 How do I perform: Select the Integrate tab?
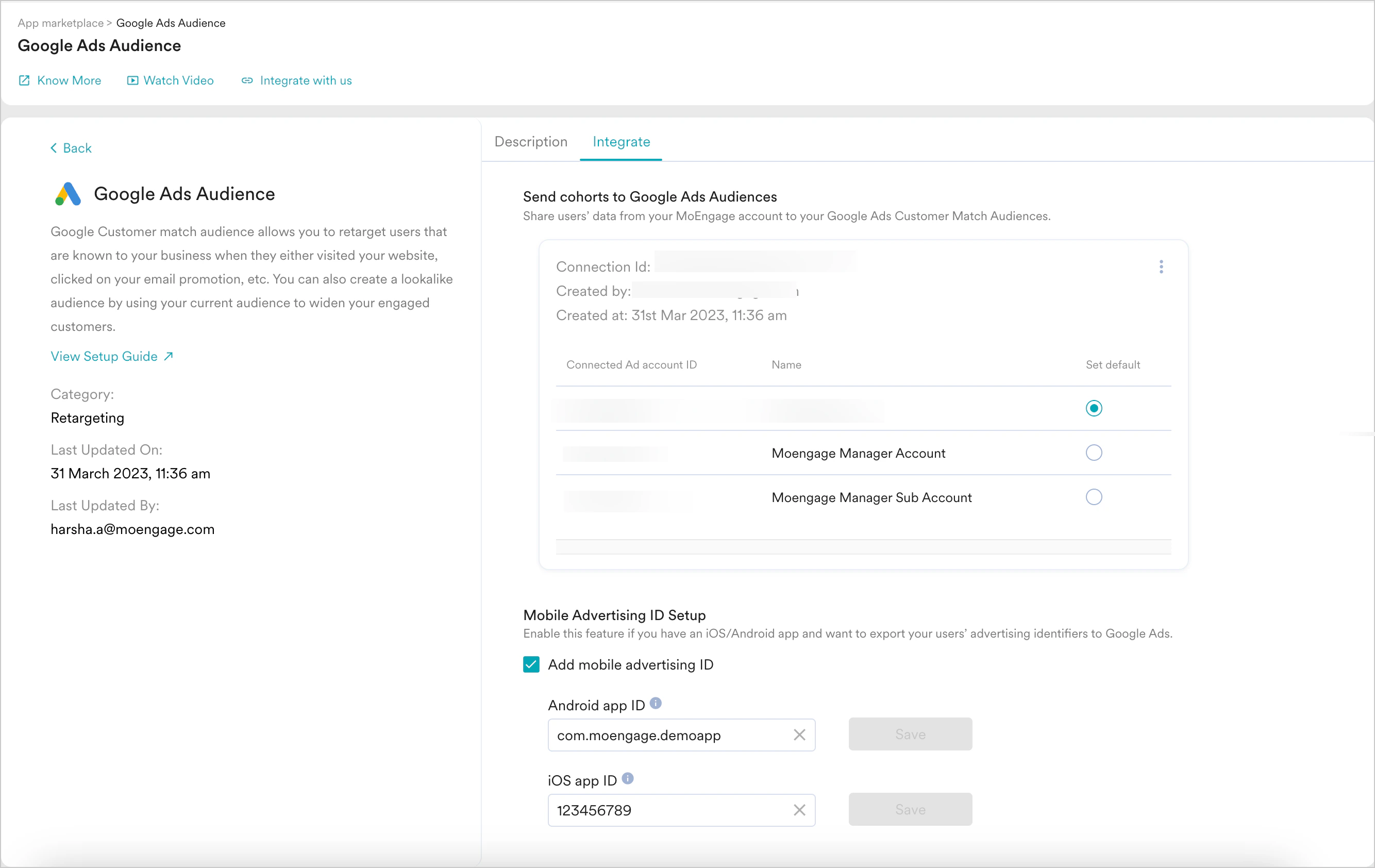(621, 142)
